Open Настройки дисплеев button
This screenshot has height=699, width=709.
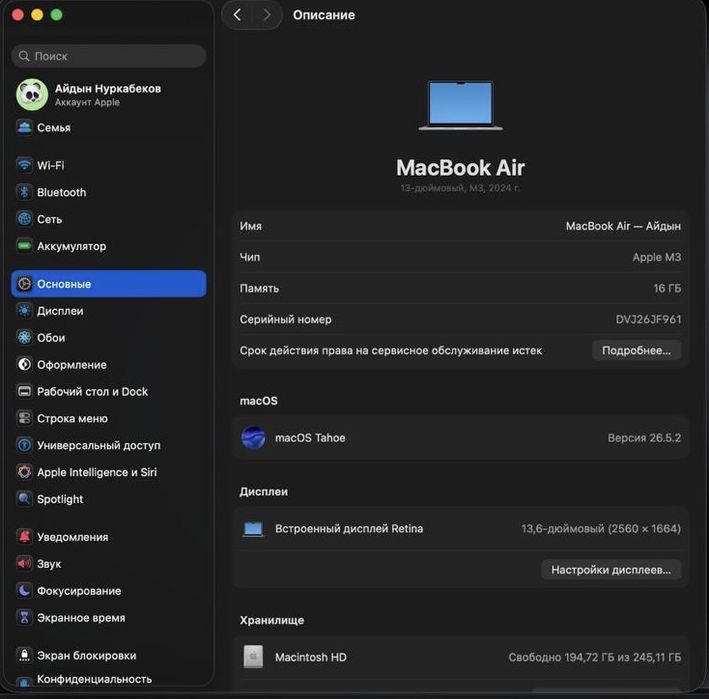coord(611,570)
